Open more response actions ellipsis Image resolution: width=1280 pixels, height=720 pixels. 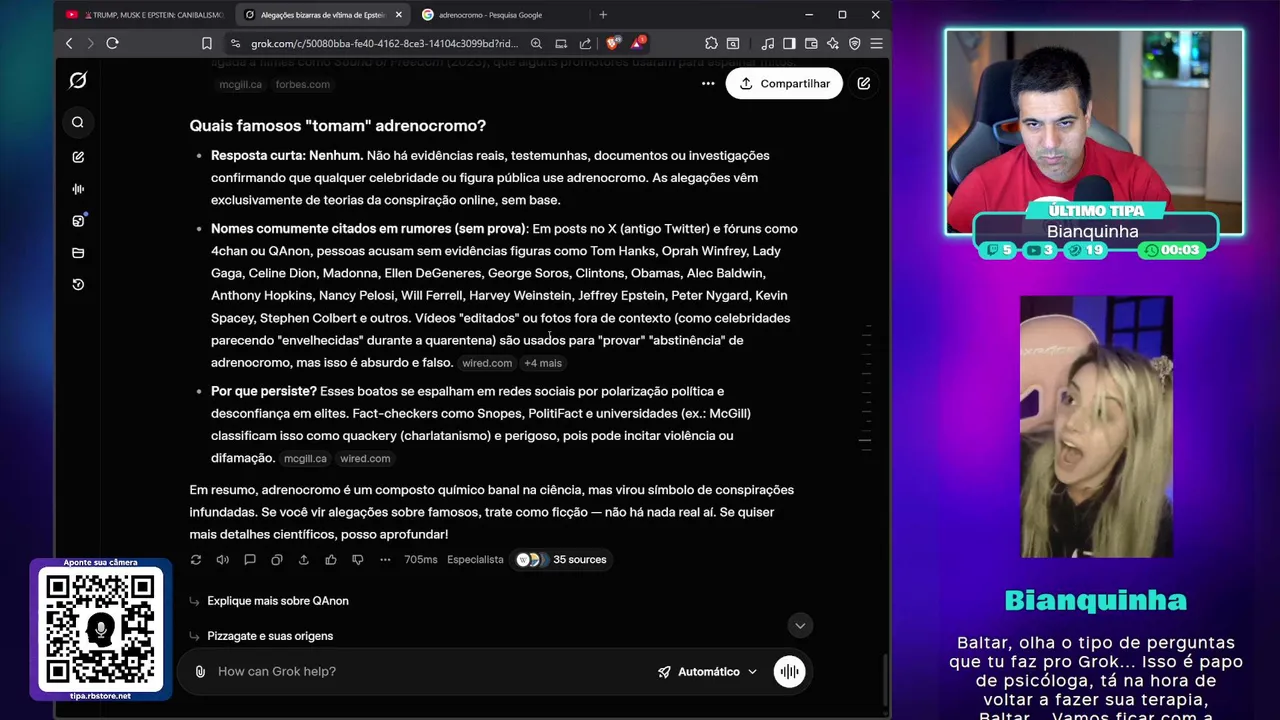point(385,560)
